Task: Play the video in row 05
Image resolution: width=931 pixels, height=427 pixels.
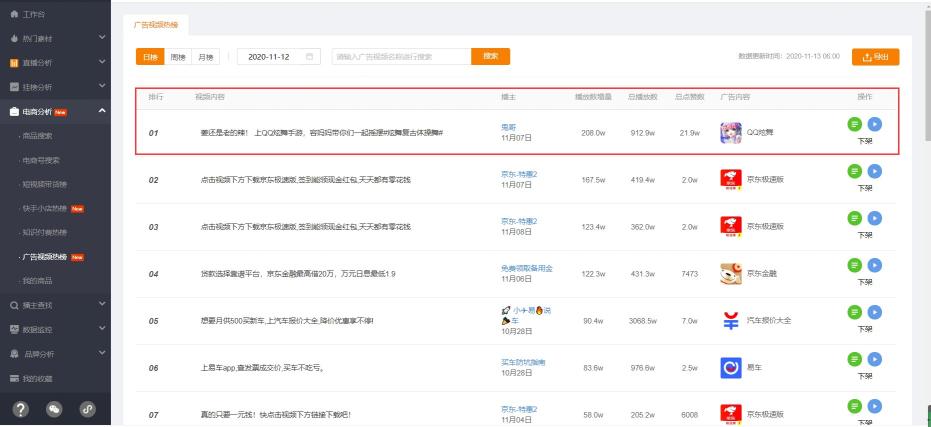Action: coord(875,312)
